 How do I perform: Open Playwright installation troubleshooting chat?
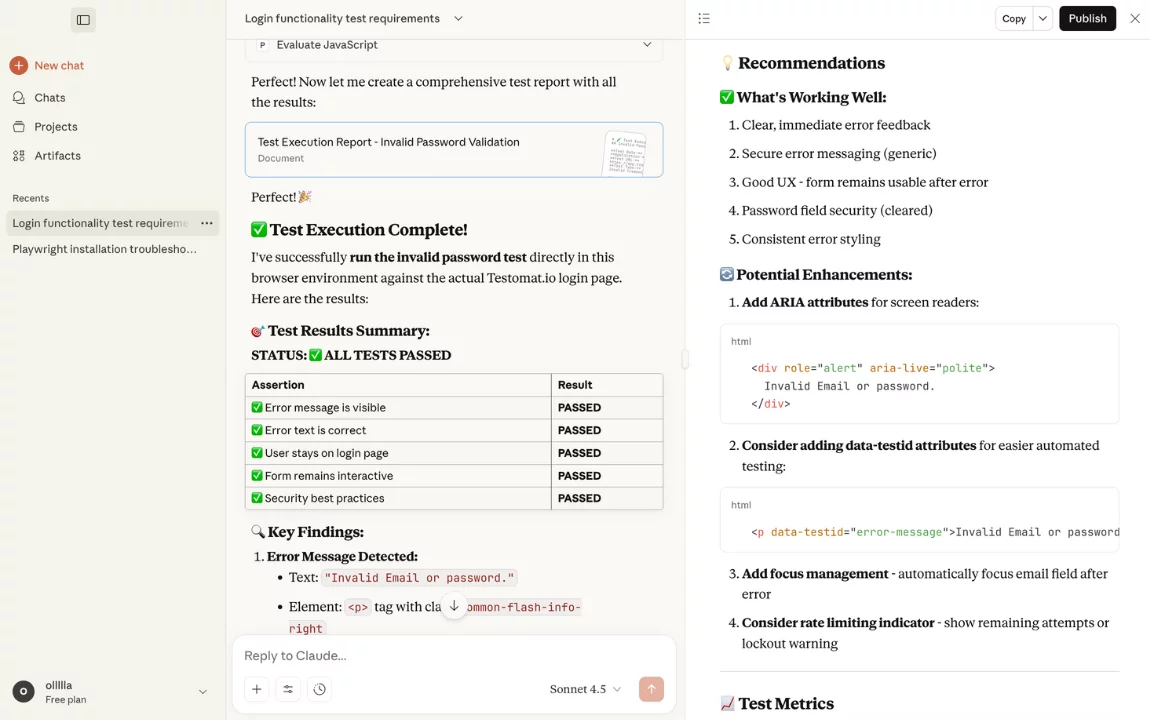click(x=105, y=249)
